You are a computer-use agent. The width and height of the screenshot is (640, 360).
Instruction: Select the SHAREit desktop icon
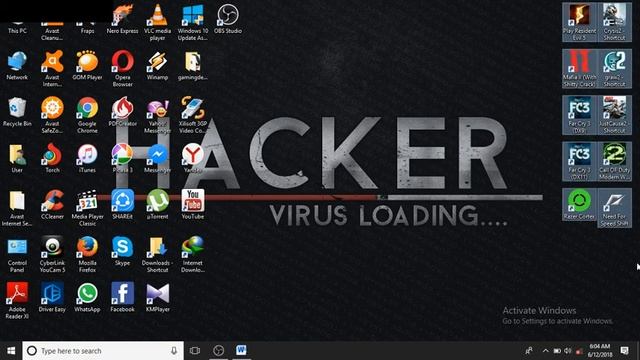[x=122, y=205]
